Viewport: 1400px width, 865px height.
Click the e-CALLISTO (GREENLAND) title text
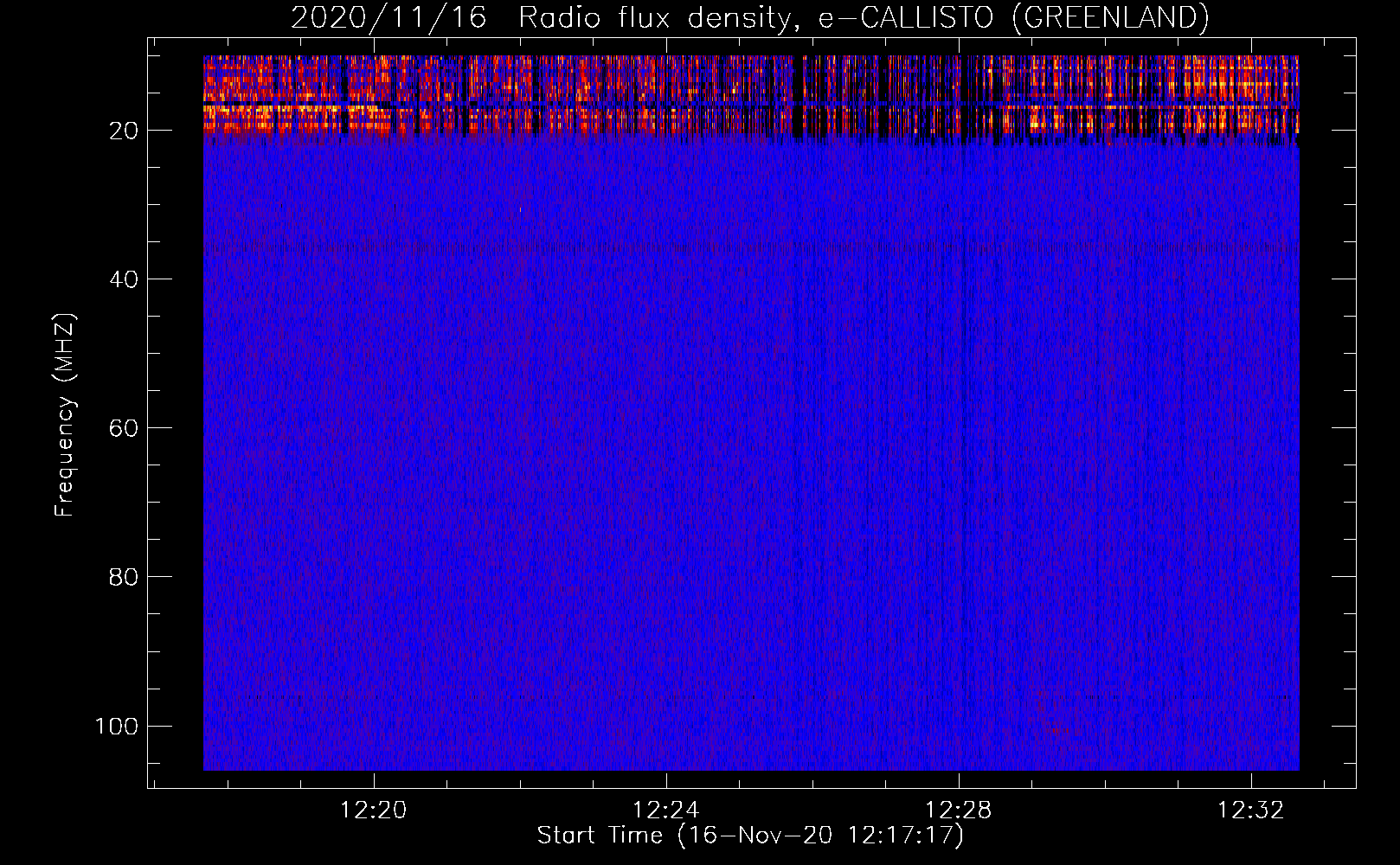click(1013, 18)
